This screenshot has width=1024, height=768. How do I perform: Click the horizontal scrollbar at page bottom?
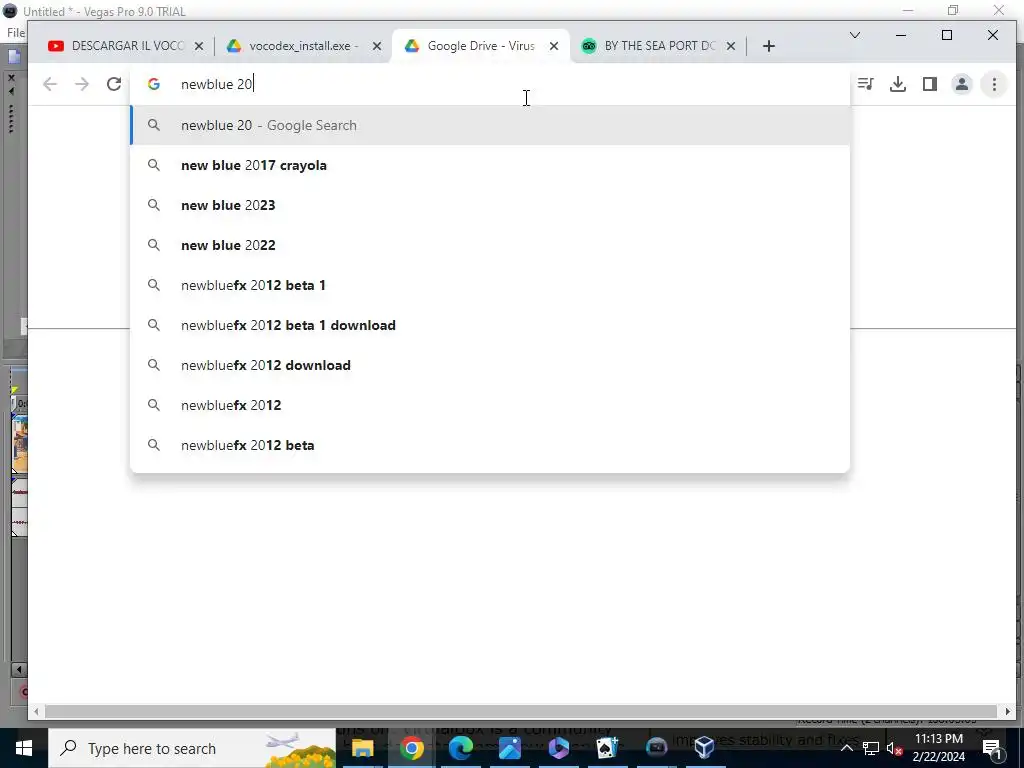(x=520, y=711)
